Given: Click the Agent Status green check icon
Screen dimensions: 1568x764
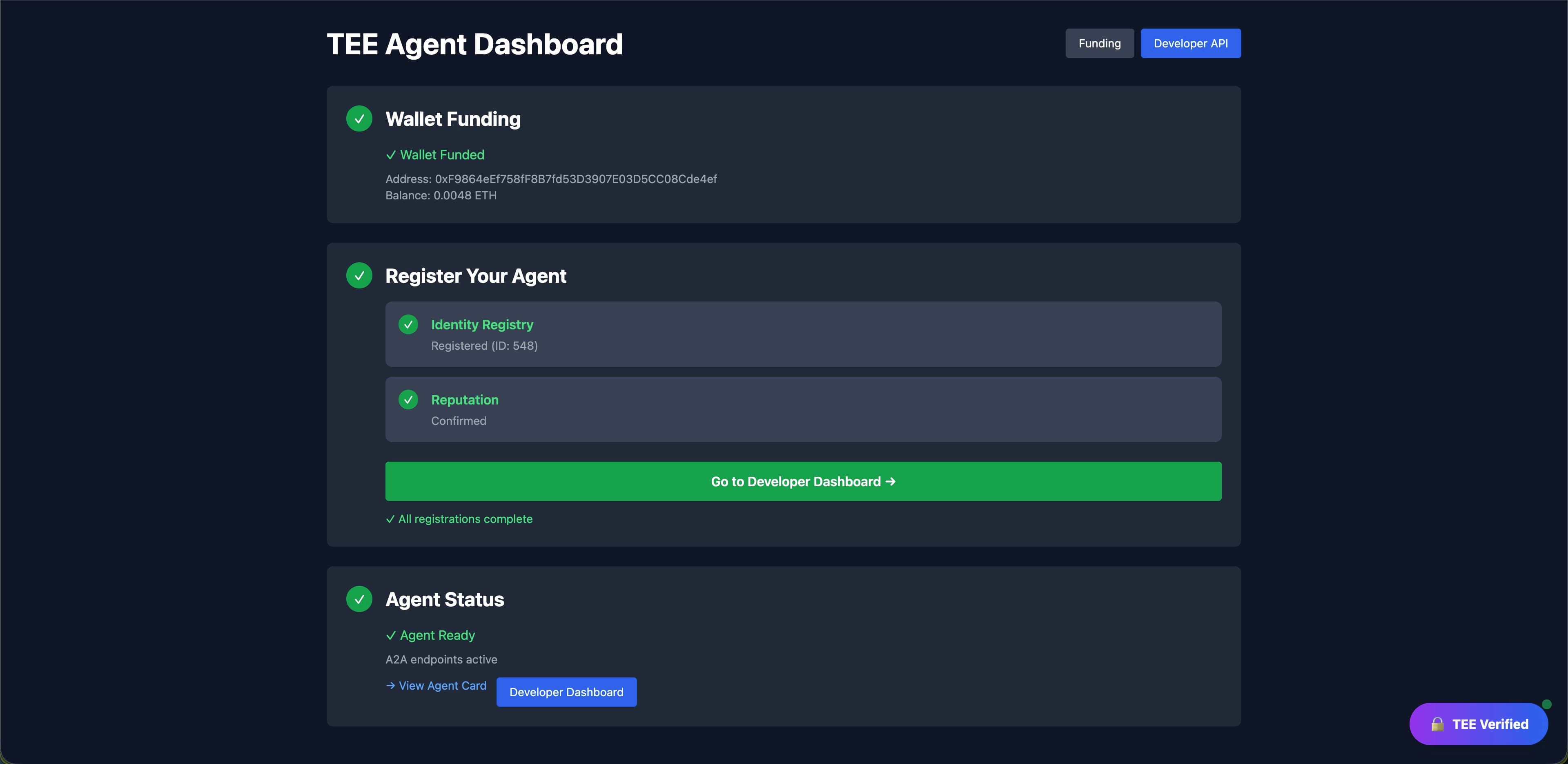Looking at the screenshot, I should (359, 599).
